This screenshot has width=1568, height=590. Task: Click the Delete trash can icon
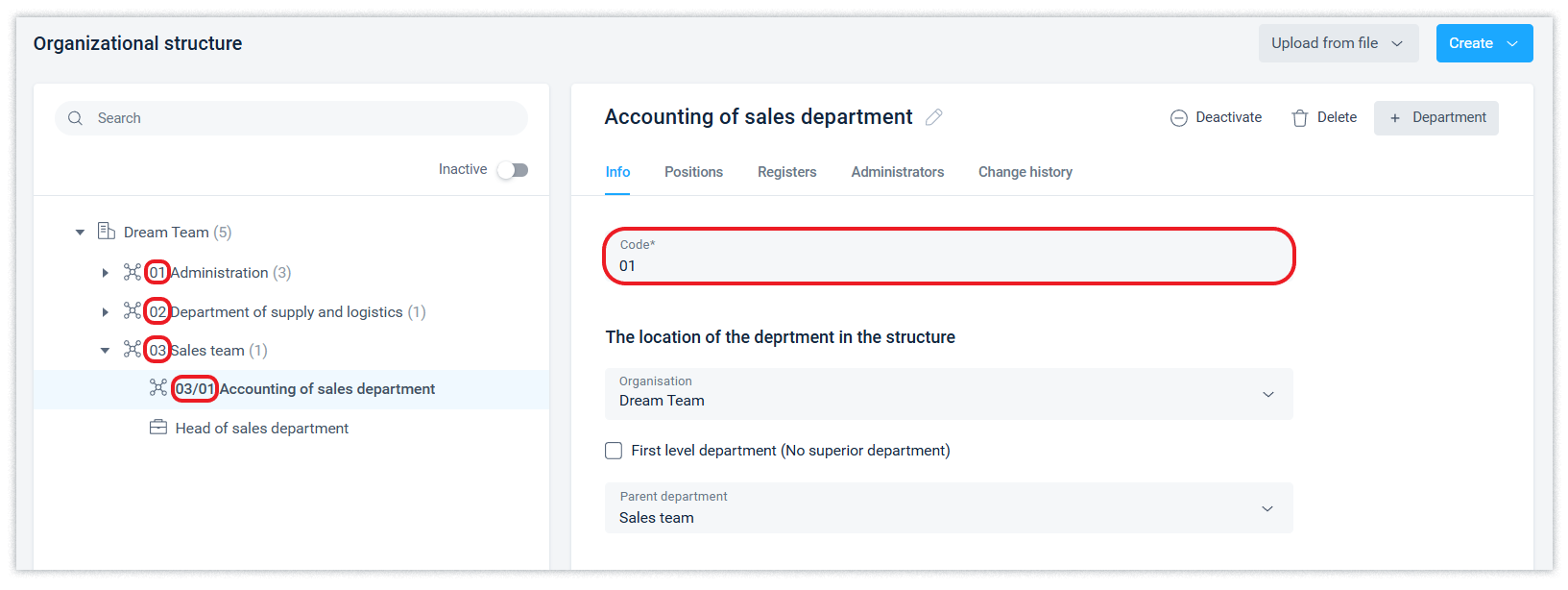point(1300,118)
